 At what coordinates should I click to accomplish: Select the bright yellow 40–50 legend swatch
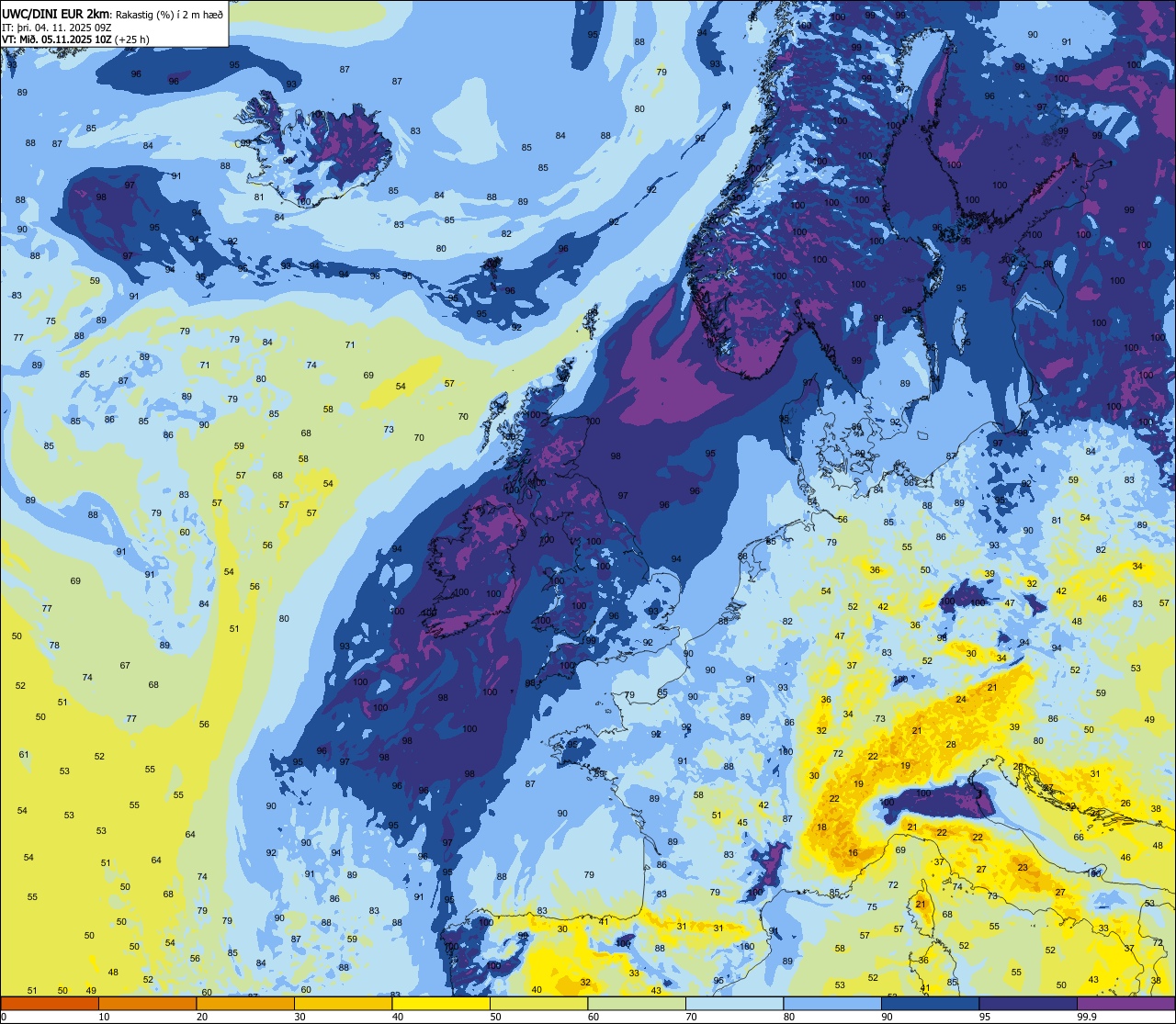tap(441, 1003)
